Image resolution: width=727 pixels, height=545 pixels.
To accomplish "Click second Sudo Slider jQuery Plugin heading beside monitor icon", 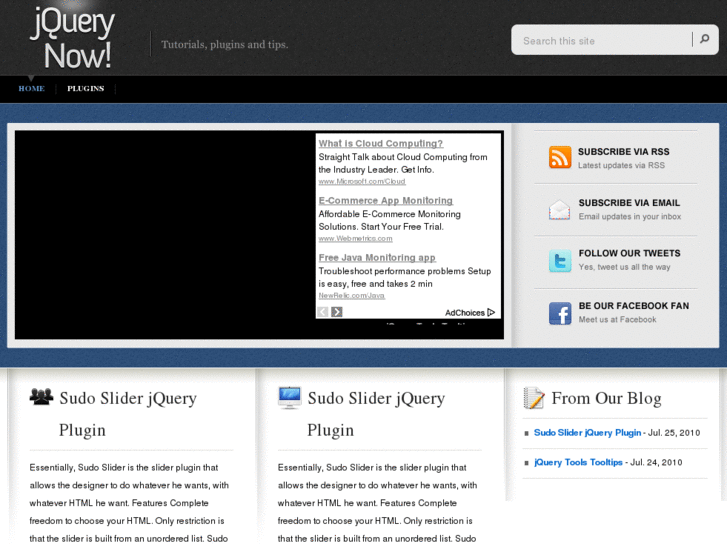I will pyautogui.click(x=376, y=414).
